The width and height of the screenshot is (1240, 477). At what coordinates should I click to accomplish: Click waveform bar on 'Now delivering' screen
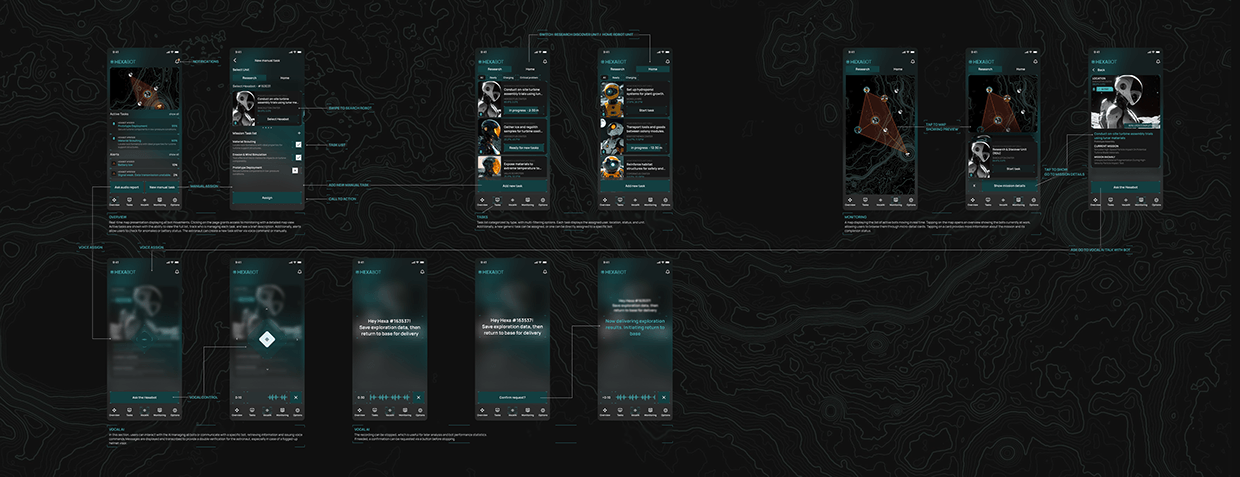[x=636, y=397]
